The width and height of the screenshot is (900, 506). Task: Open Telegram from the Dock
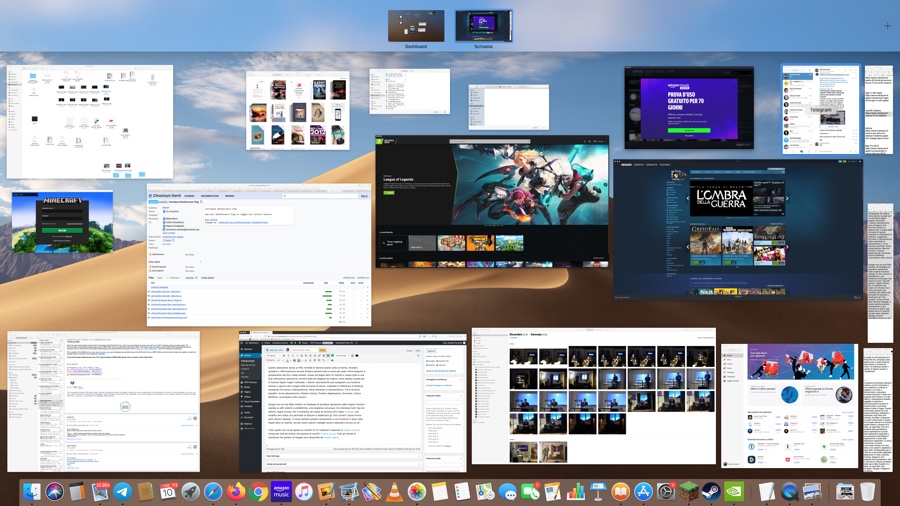click(x=123, y=492)
